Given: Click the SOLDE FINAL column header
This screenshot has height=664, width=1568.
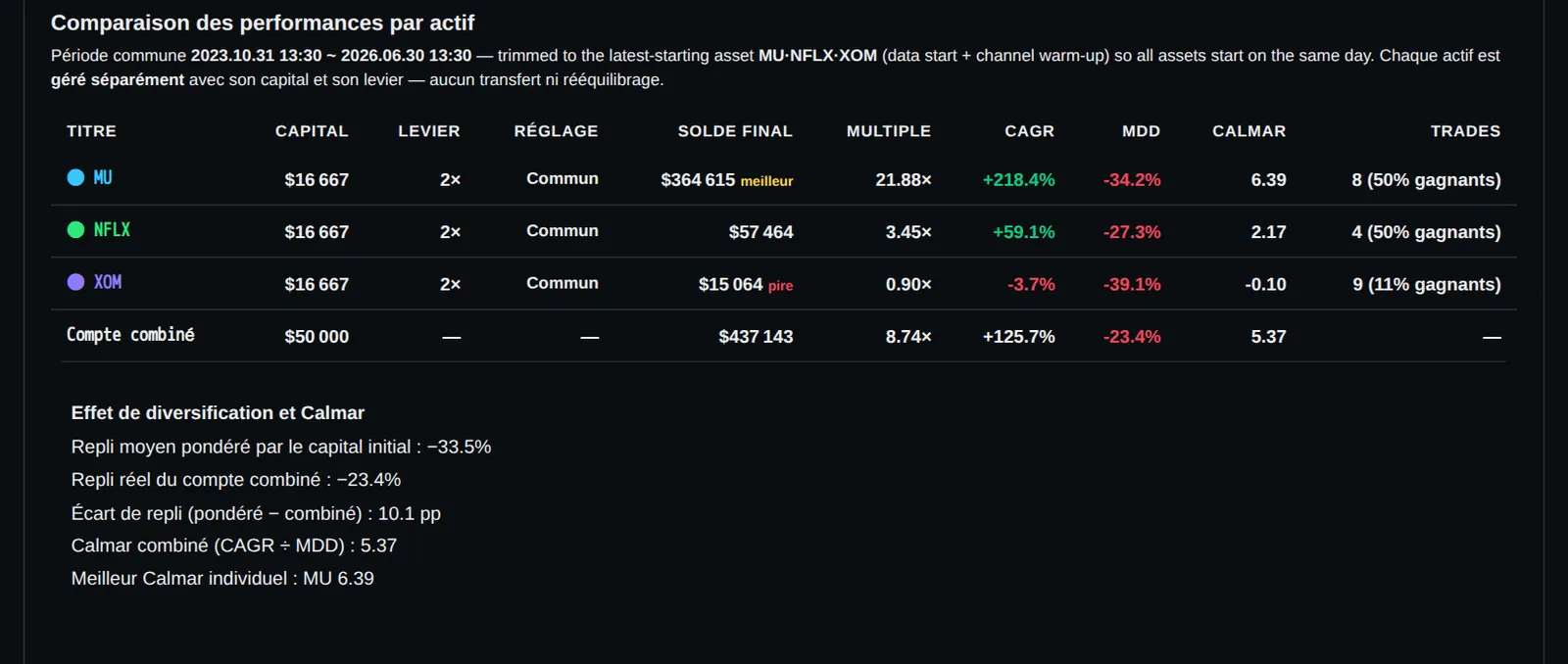Looking at the screenshot, I should 735,131.
